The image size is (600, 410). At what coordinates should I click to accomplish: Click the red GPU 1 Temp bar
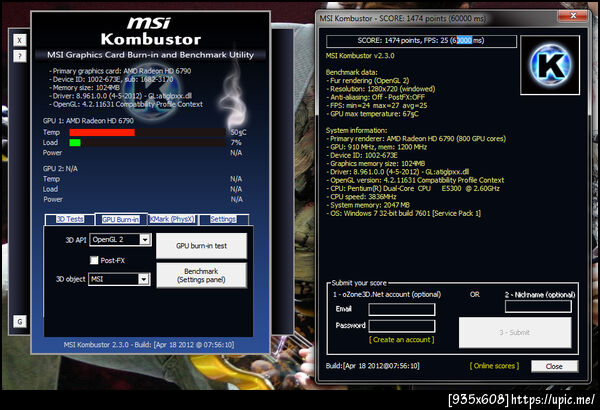(102, 132)
